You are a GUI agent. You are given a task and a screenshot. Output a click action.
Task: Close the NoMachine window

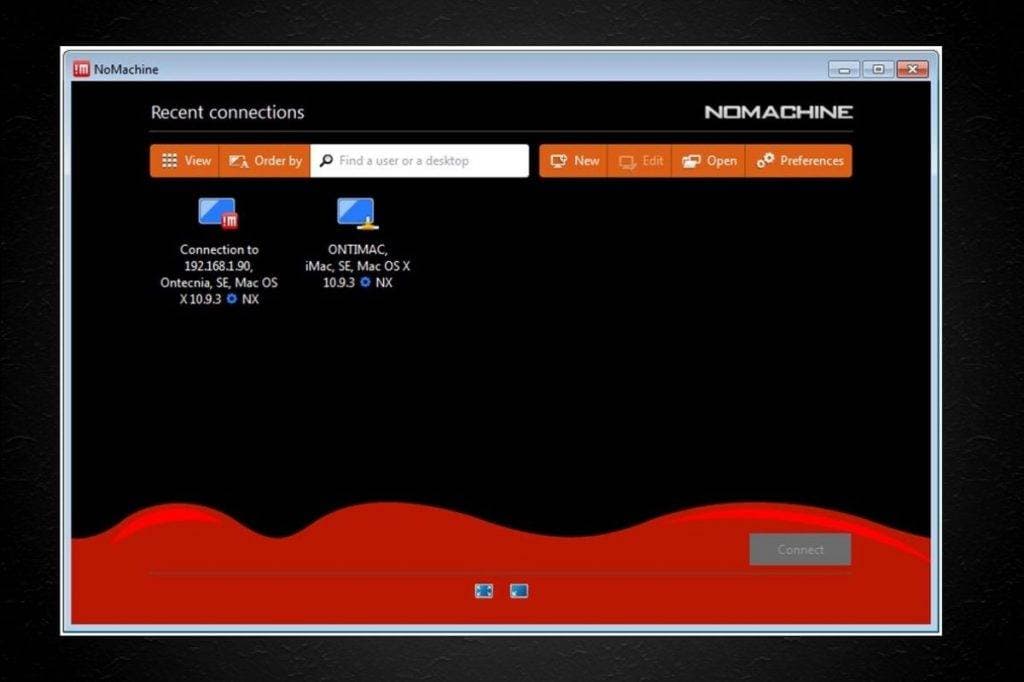pos(912,69)
